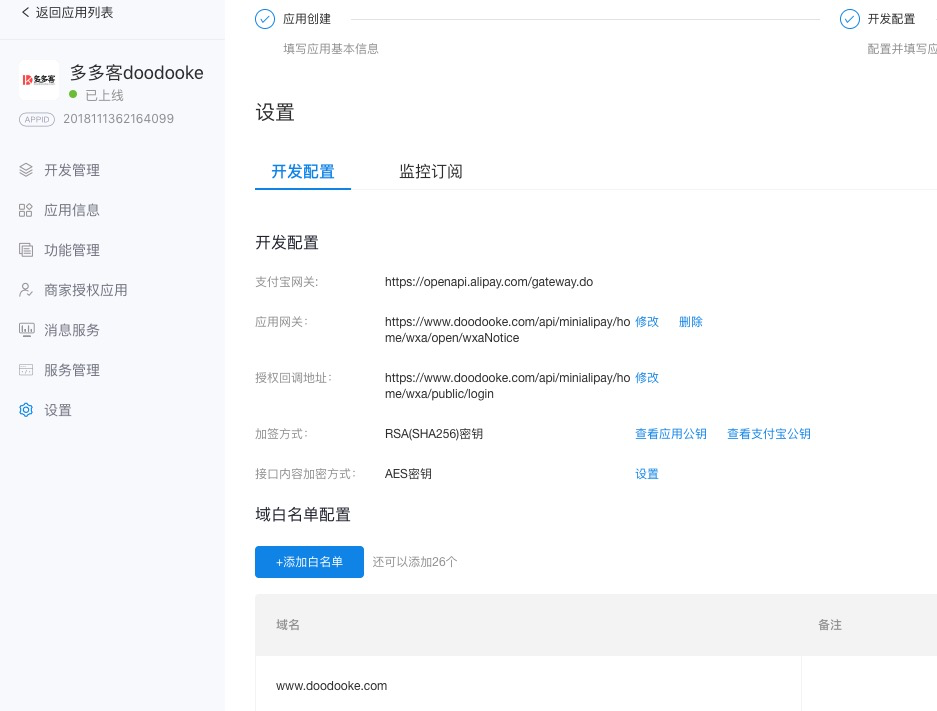Viewport: 937px width, 711px height.
Task: Click the 还可以添加26个 hint text
Action: coord(415,562)
